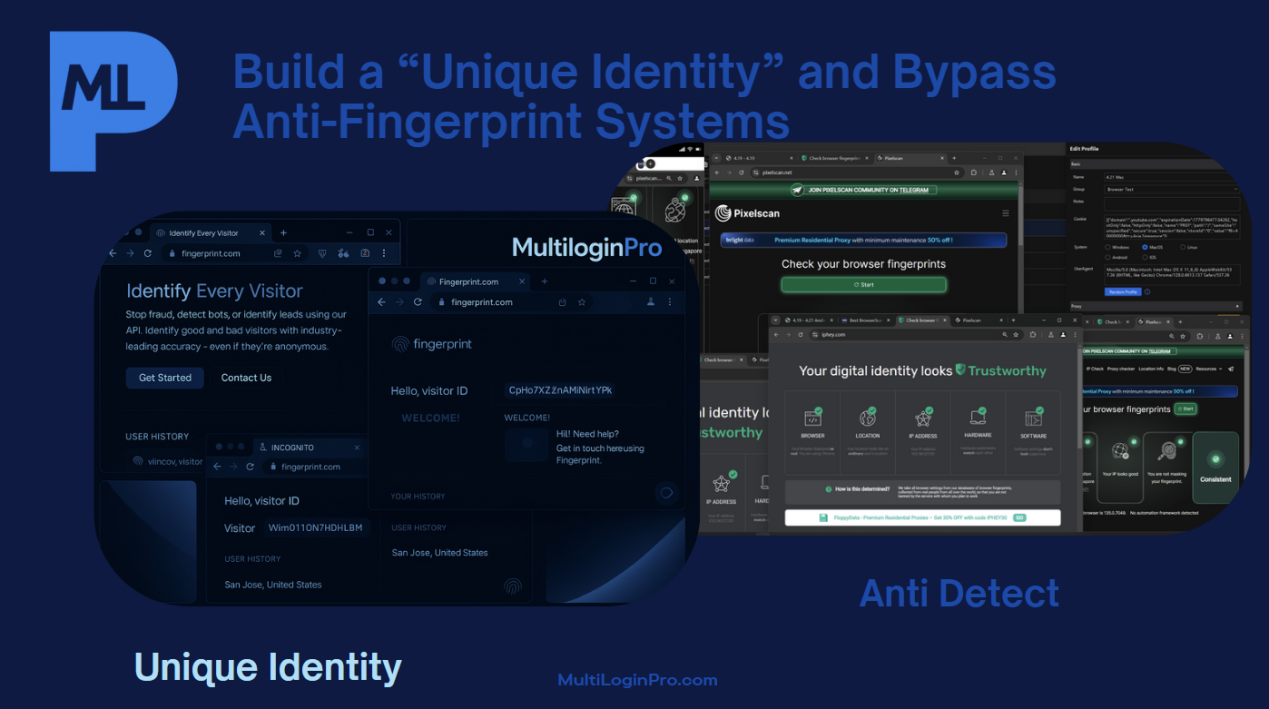Switch to the 'Check browser fingerprints' tab in Pixelscan window
Image resolution: width=1269 pixels, height=709 pixels.
point(835,158)
